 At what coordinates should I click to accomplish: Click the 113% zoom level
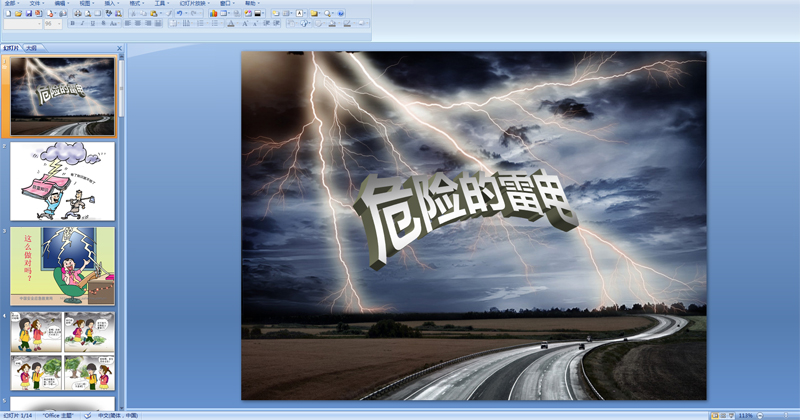745,415
